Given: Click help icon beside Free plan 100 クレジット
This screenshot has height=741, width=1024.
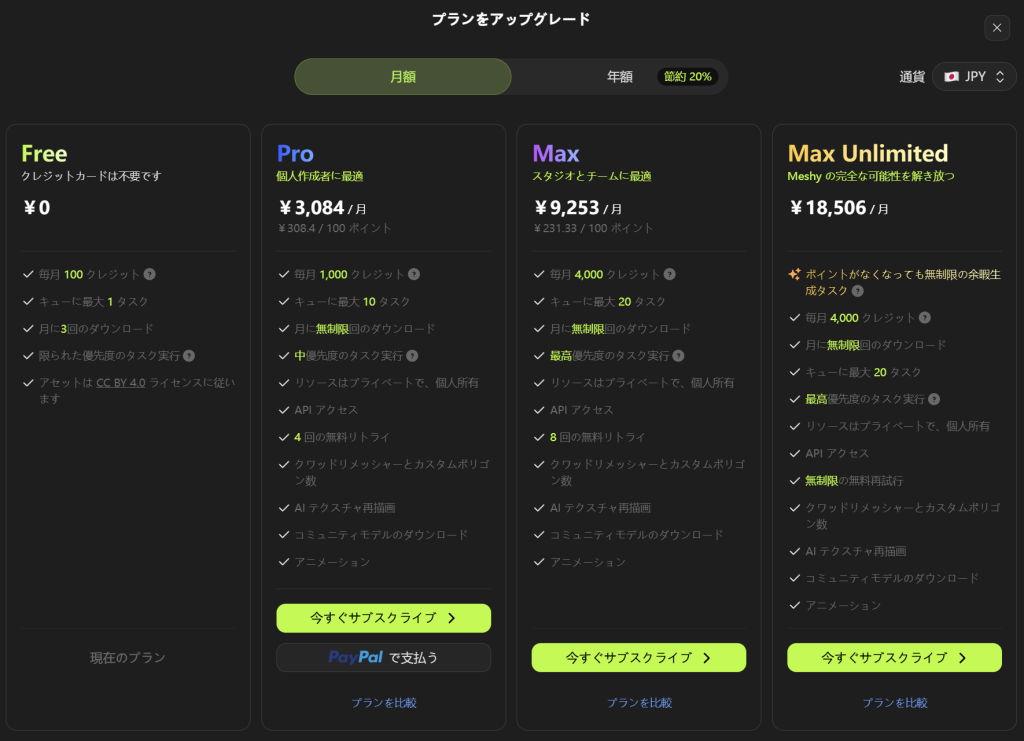Looking at the screenshot, I should coord(150,274).
